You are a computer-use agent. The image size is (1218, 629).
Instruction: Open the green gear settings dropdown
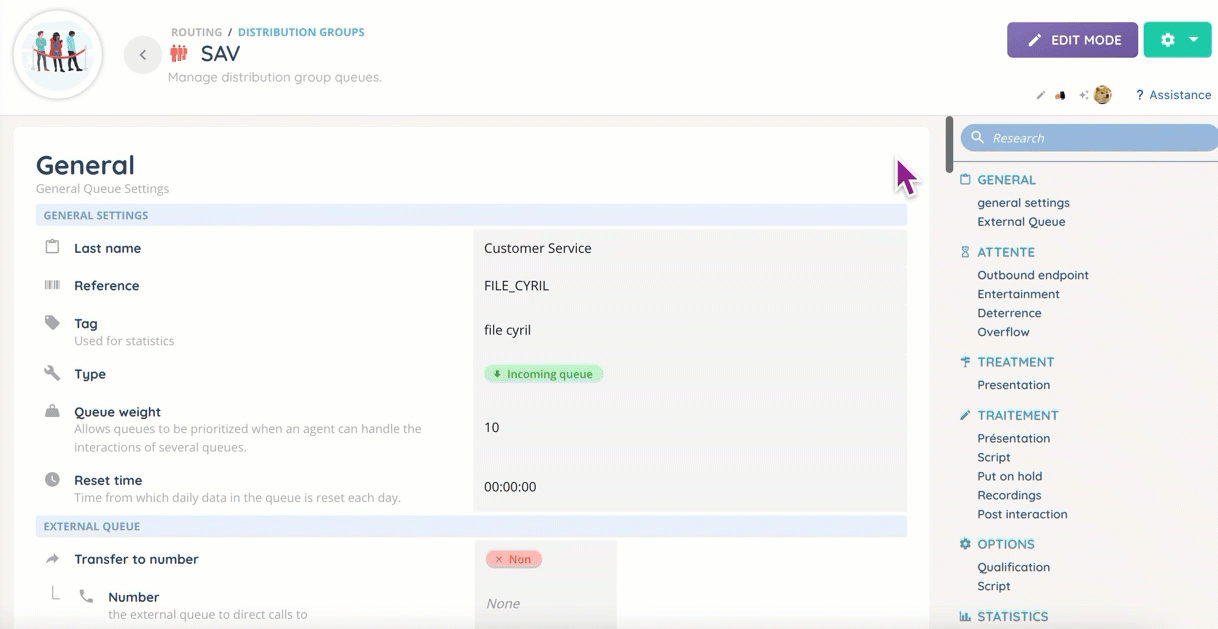coord(1177,40)
